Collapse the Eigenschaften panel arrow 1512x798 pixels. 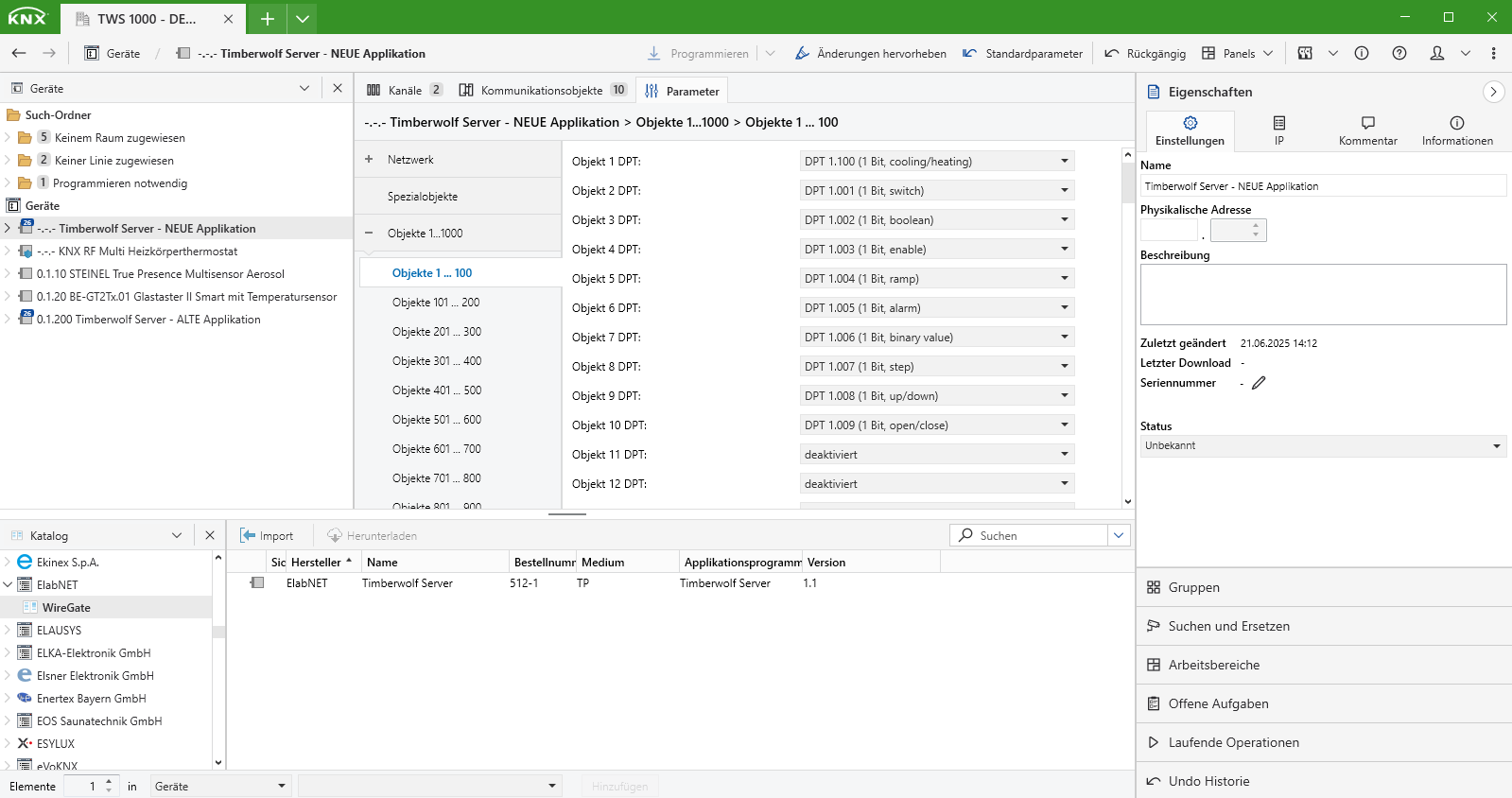(x=1493, y=92)
